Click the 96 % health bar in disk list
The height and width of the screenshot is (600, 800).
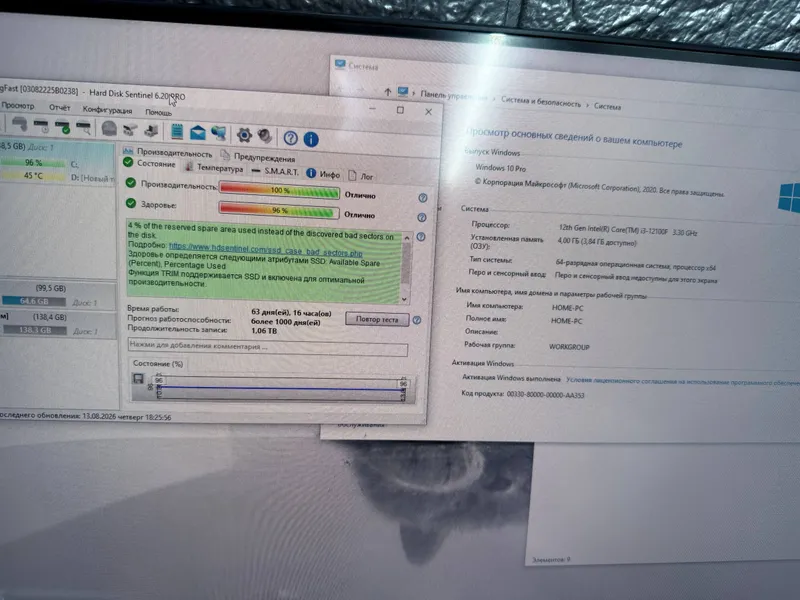tap(33, 163)
